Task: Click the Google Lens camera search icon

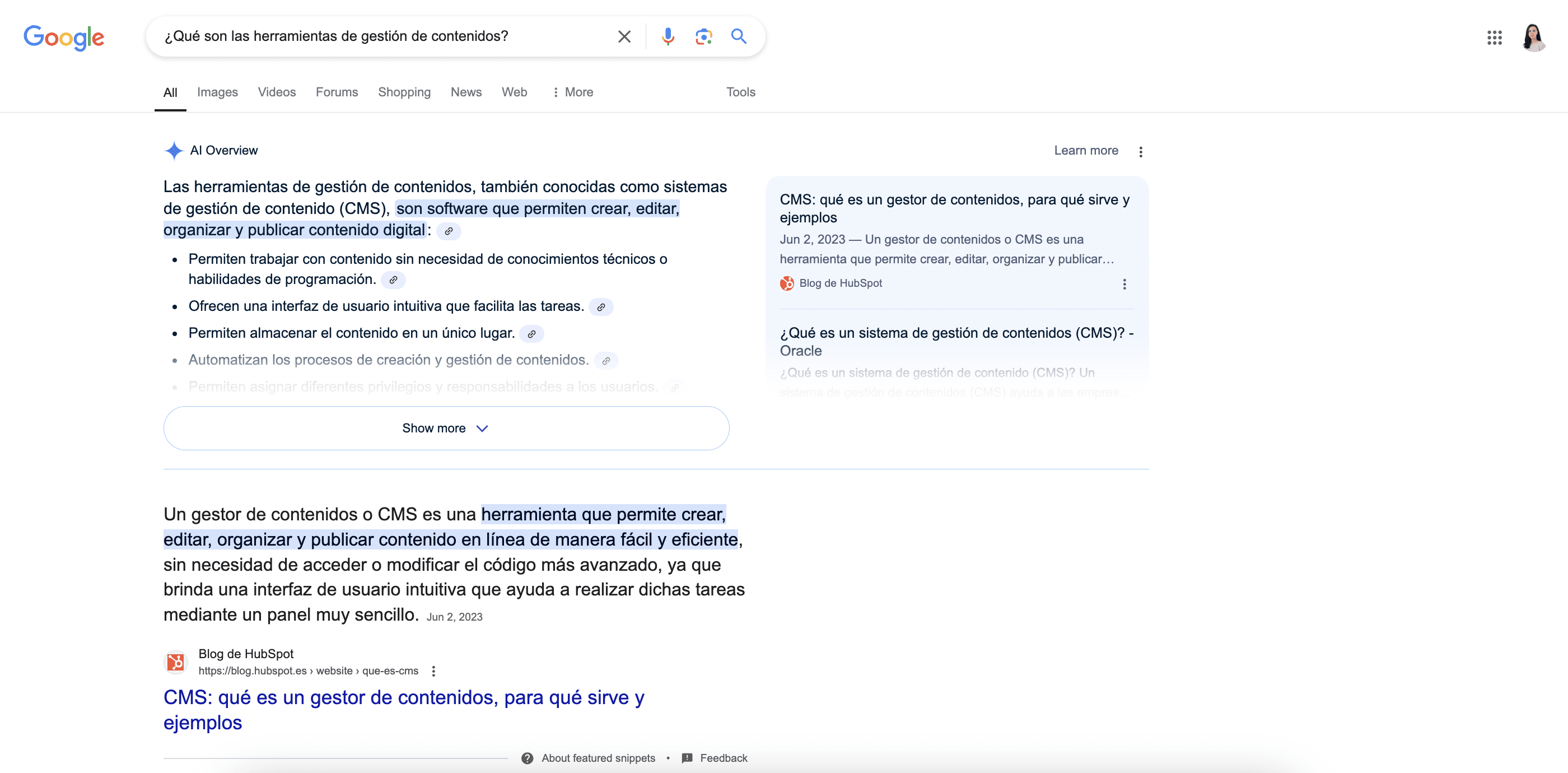Action: pyautogui.click(x=703, y=37)
